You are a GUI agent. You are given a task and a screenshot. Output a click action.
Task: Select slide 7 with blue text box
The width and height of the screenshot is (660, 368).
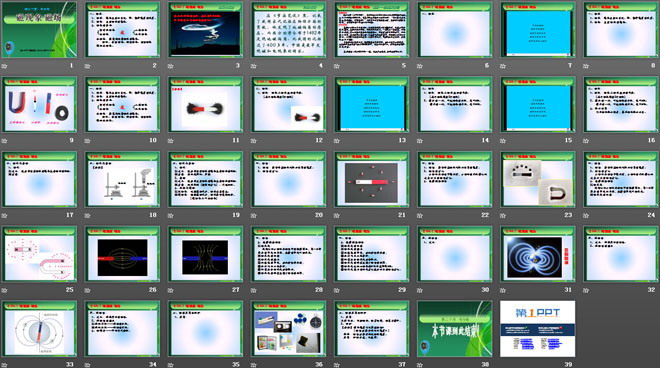coord(538,29)
